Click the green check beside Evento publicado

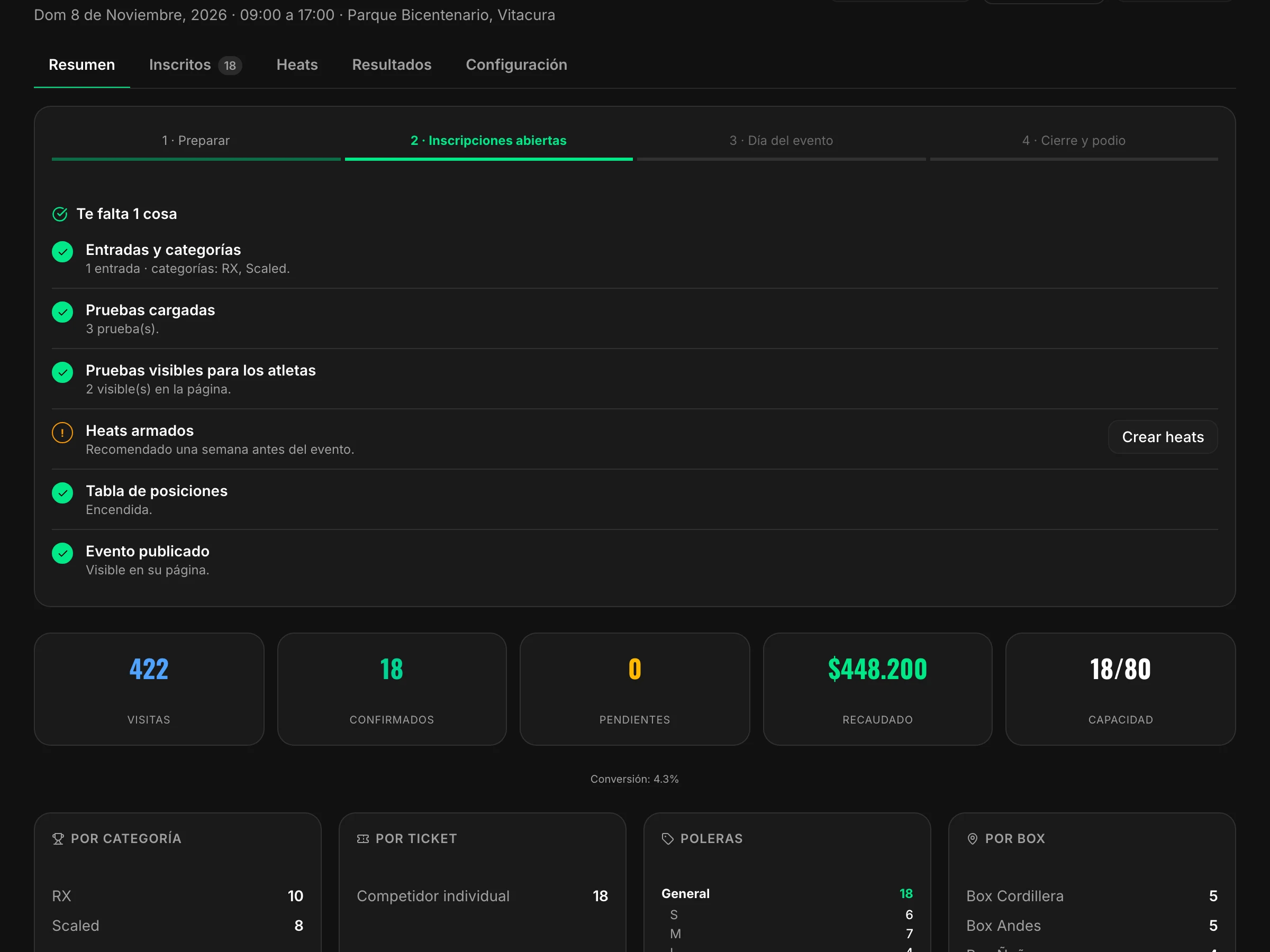click(62, 553)
